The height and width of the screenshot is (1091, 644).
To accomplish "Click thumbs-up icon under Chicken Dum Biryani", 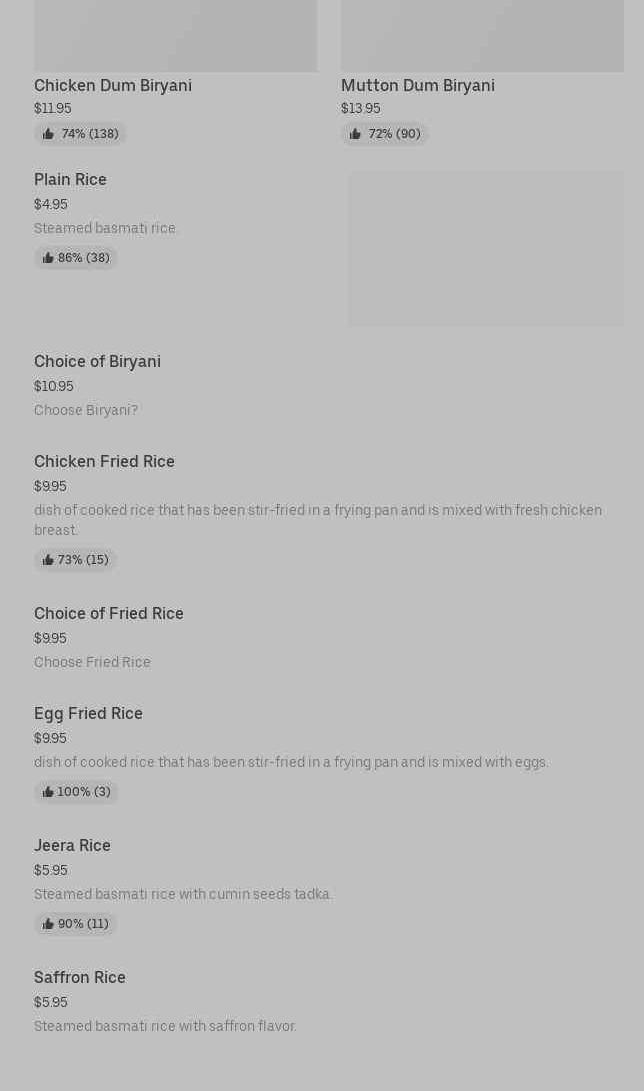I will click(x=48, y=134).
